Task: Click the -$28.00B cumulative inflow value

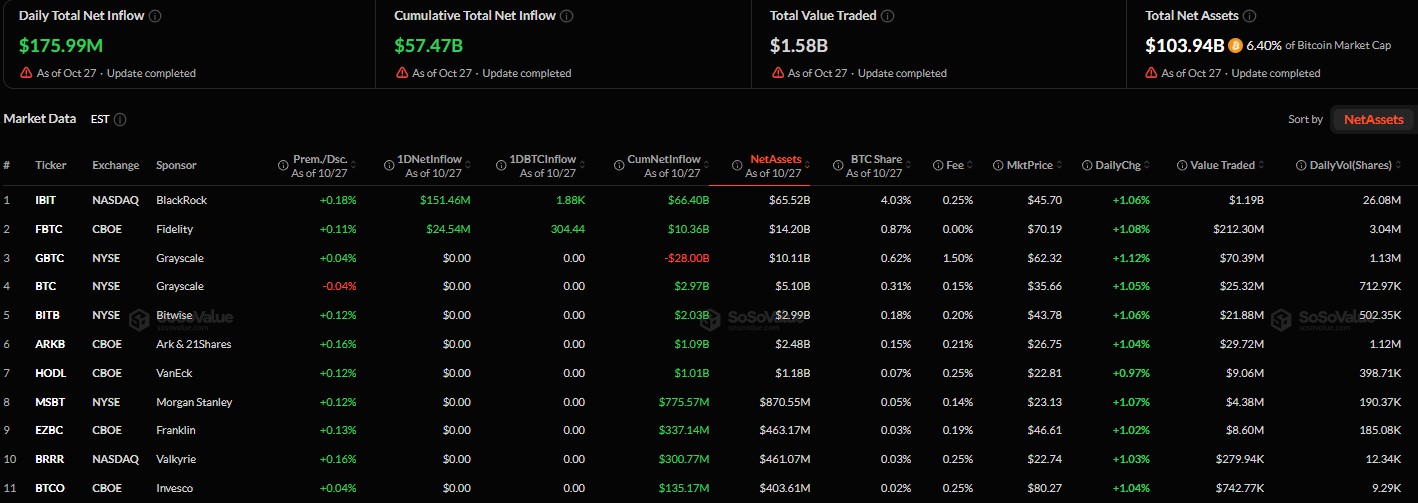Action: tap(685, 258)
